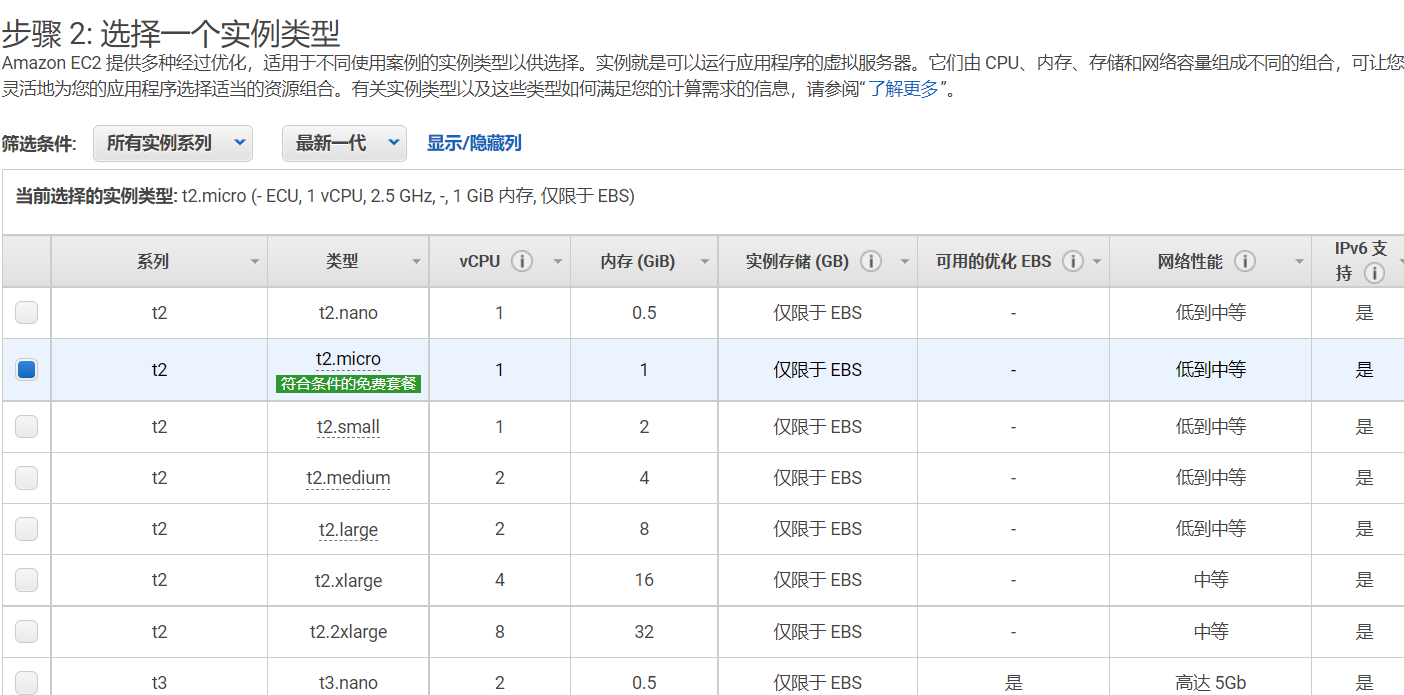Select the t2.small row checkbox
The height and width of the screenshot is (695, 1404).
pos(26,427)
